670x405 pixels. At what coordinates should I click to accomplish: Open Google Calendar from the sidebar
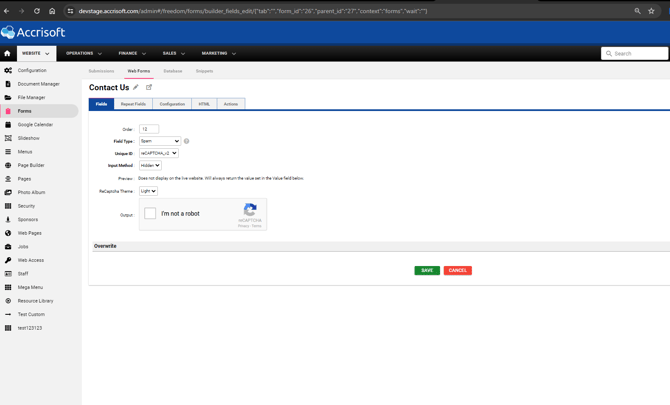point(35,125)
